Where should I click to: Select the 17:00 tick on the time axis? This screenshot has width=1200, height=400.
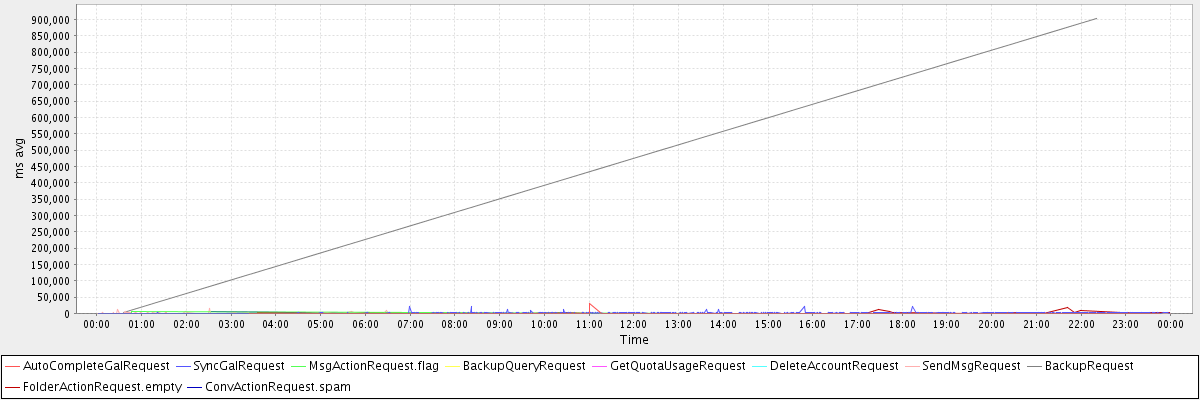click(x=857, y=324)
